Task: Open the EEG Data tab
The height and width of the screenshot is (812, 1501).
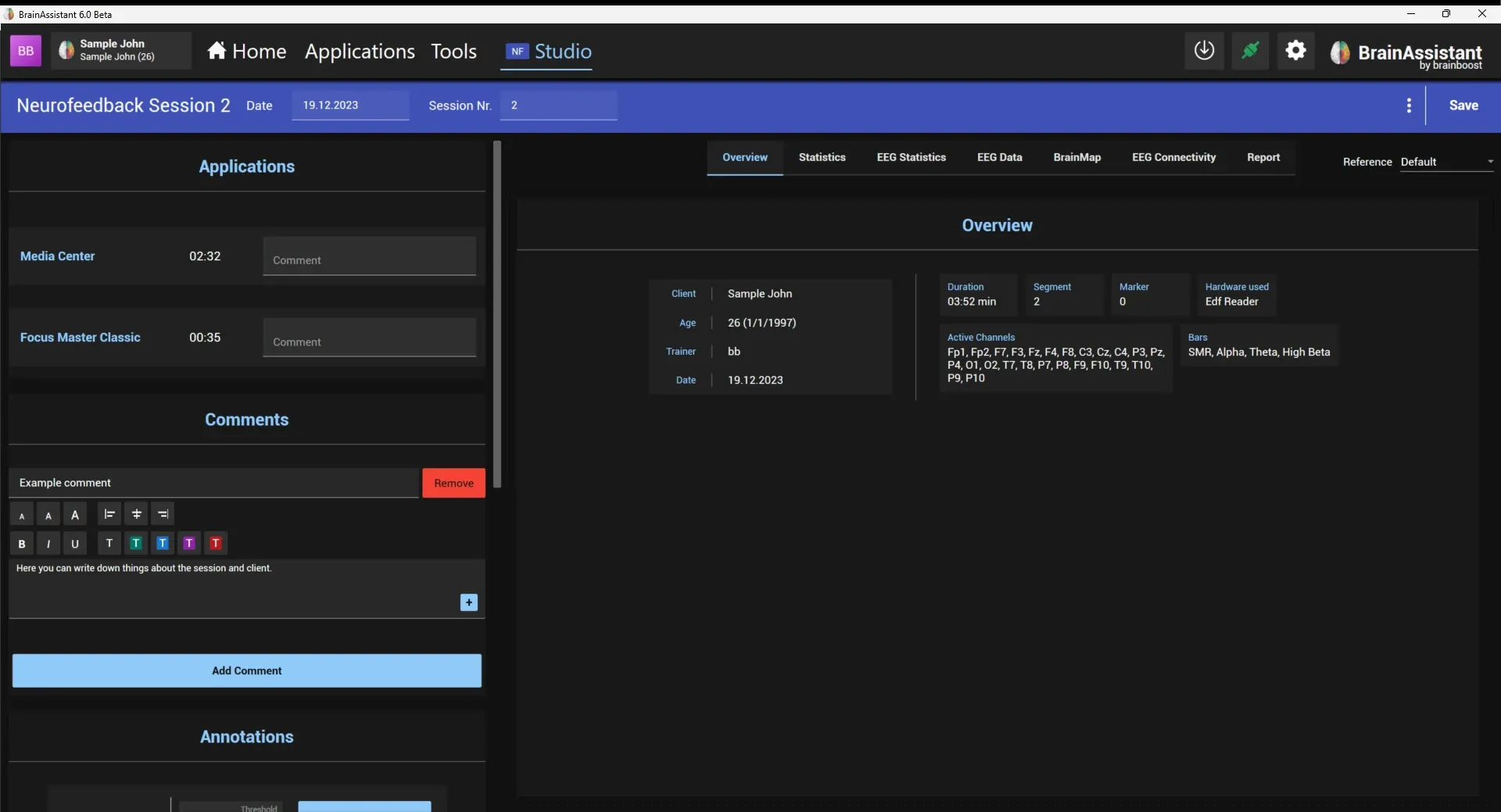Action: pos(999,157)
